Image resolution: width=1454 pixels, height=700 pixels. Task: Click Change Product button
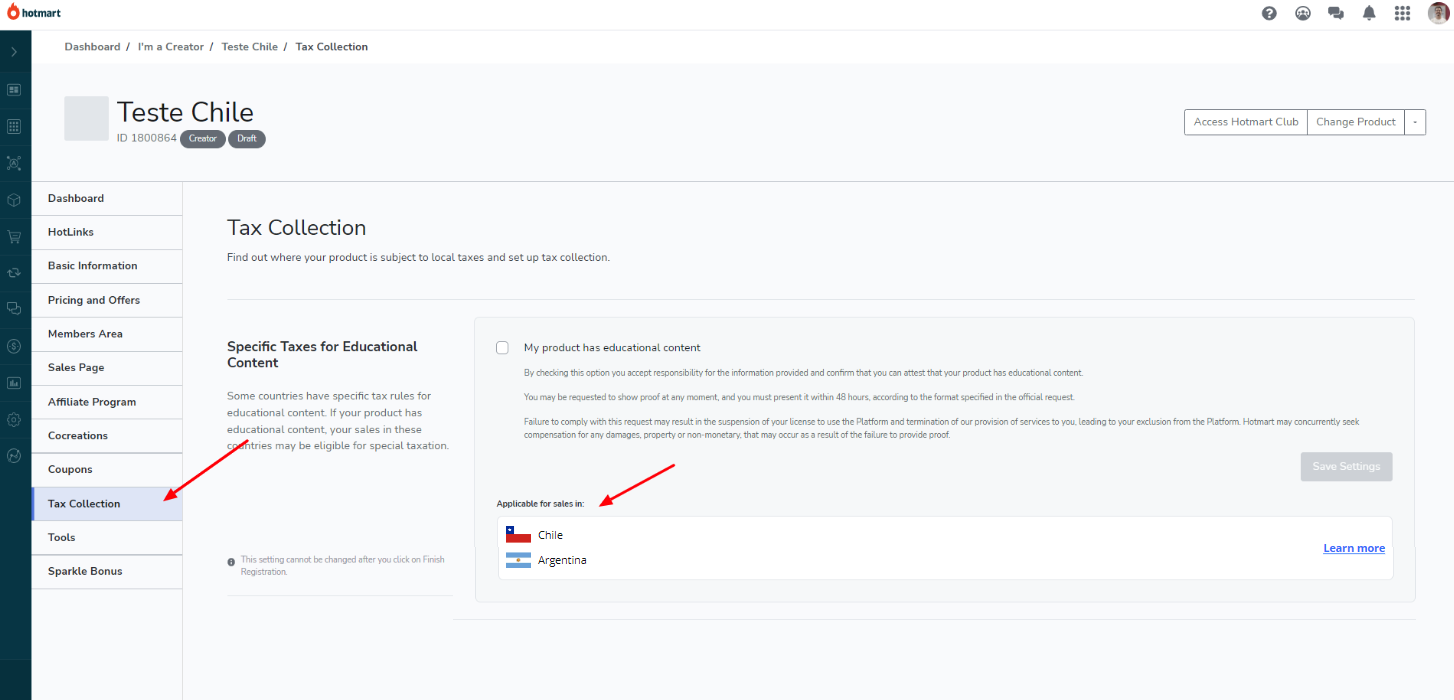tap(1356, 122)
